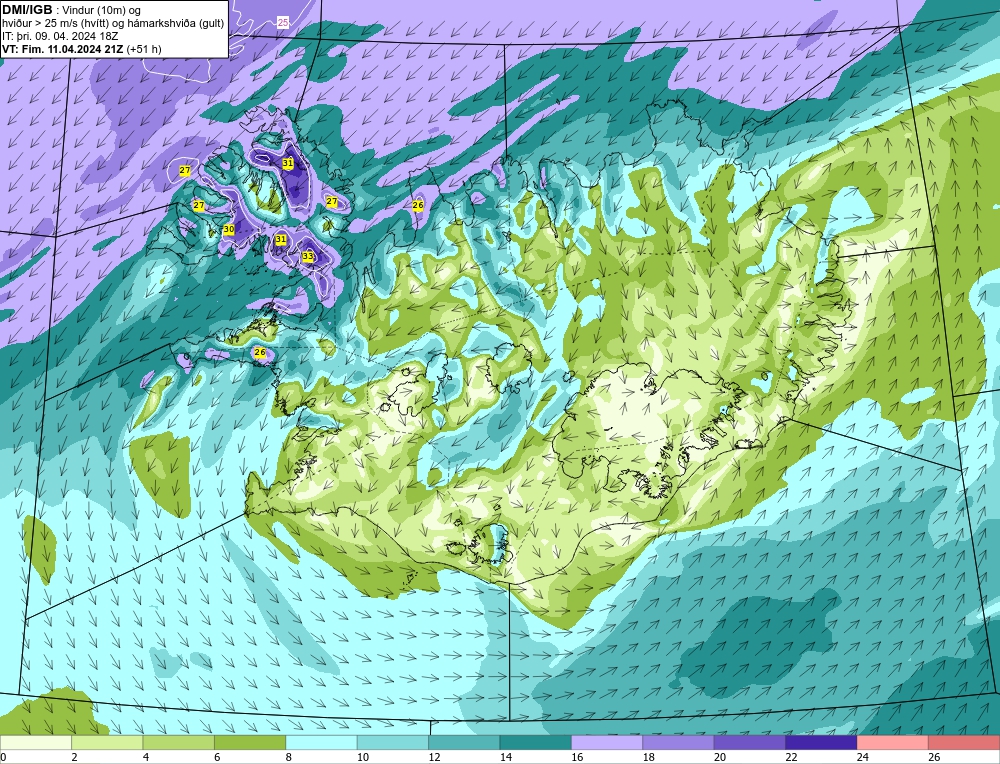Click the 0–2 m/s palest legend swatch
1000x764 pixels.
[36, 742]
